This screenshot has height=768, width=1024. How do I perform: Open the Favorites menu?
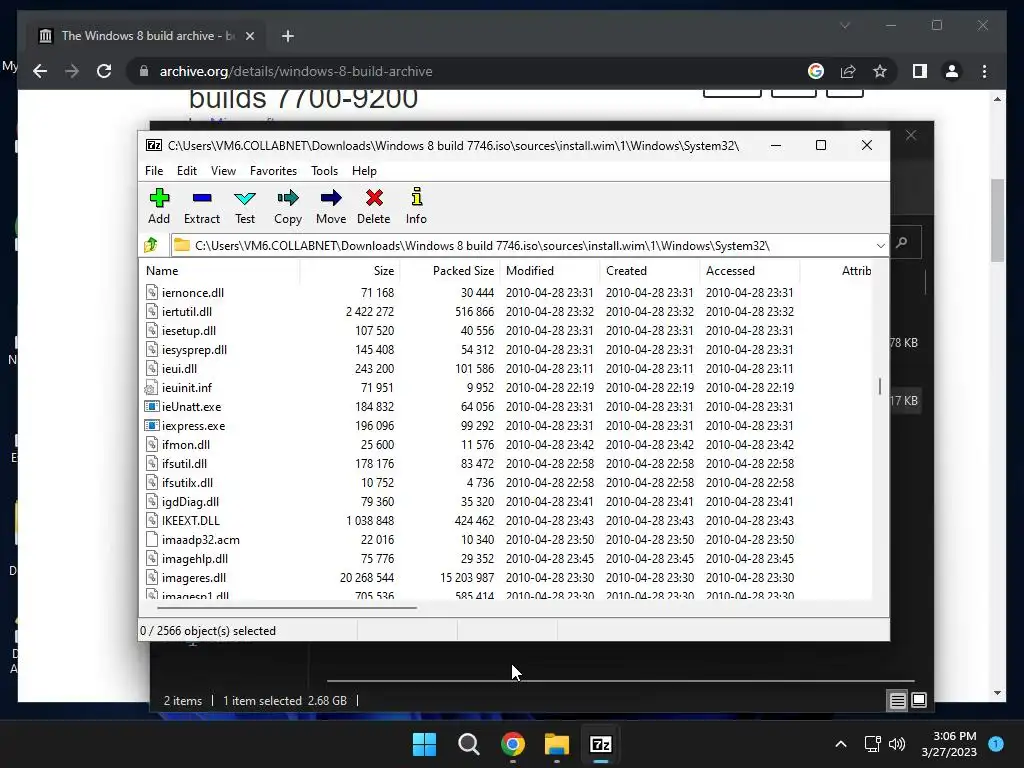click(273, 170)
